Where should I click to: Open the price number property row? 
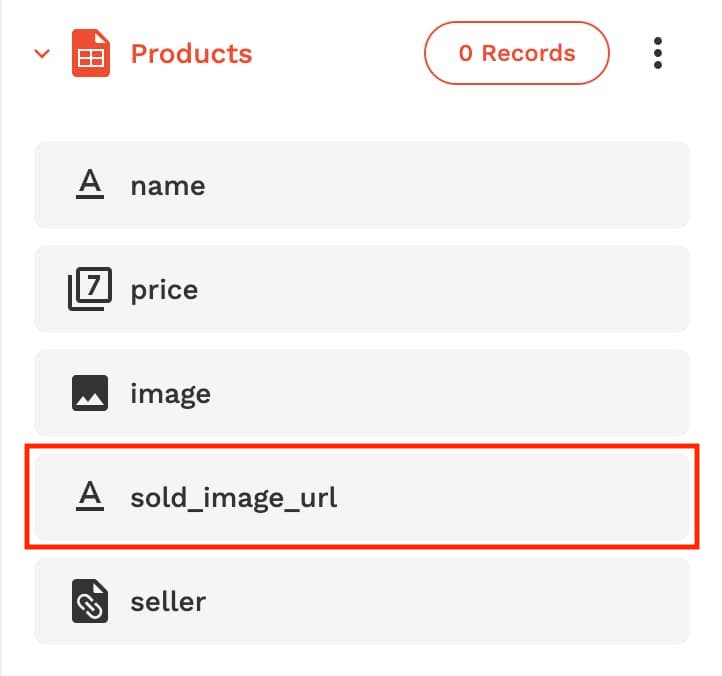(362, 289)
